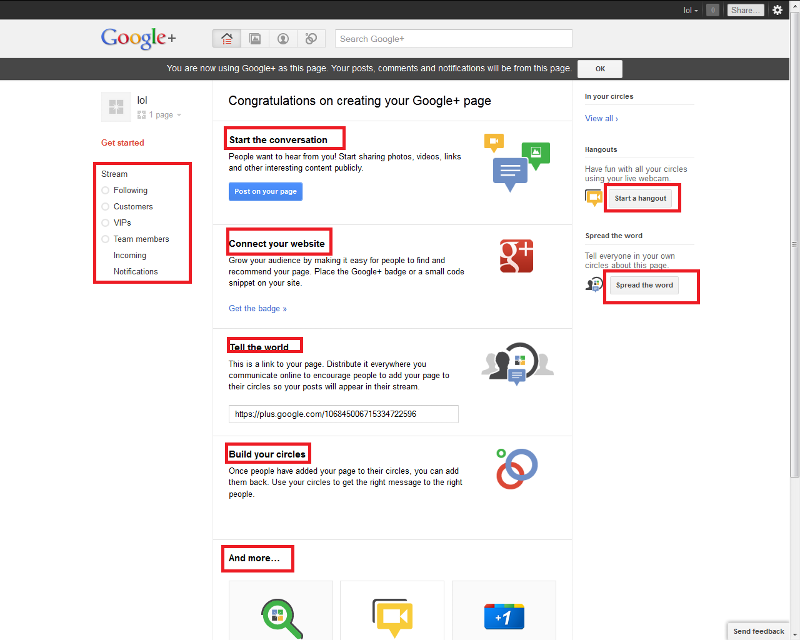800x640 pixels.
Task: Open the Stream section
Action: (x=114, y=174)
